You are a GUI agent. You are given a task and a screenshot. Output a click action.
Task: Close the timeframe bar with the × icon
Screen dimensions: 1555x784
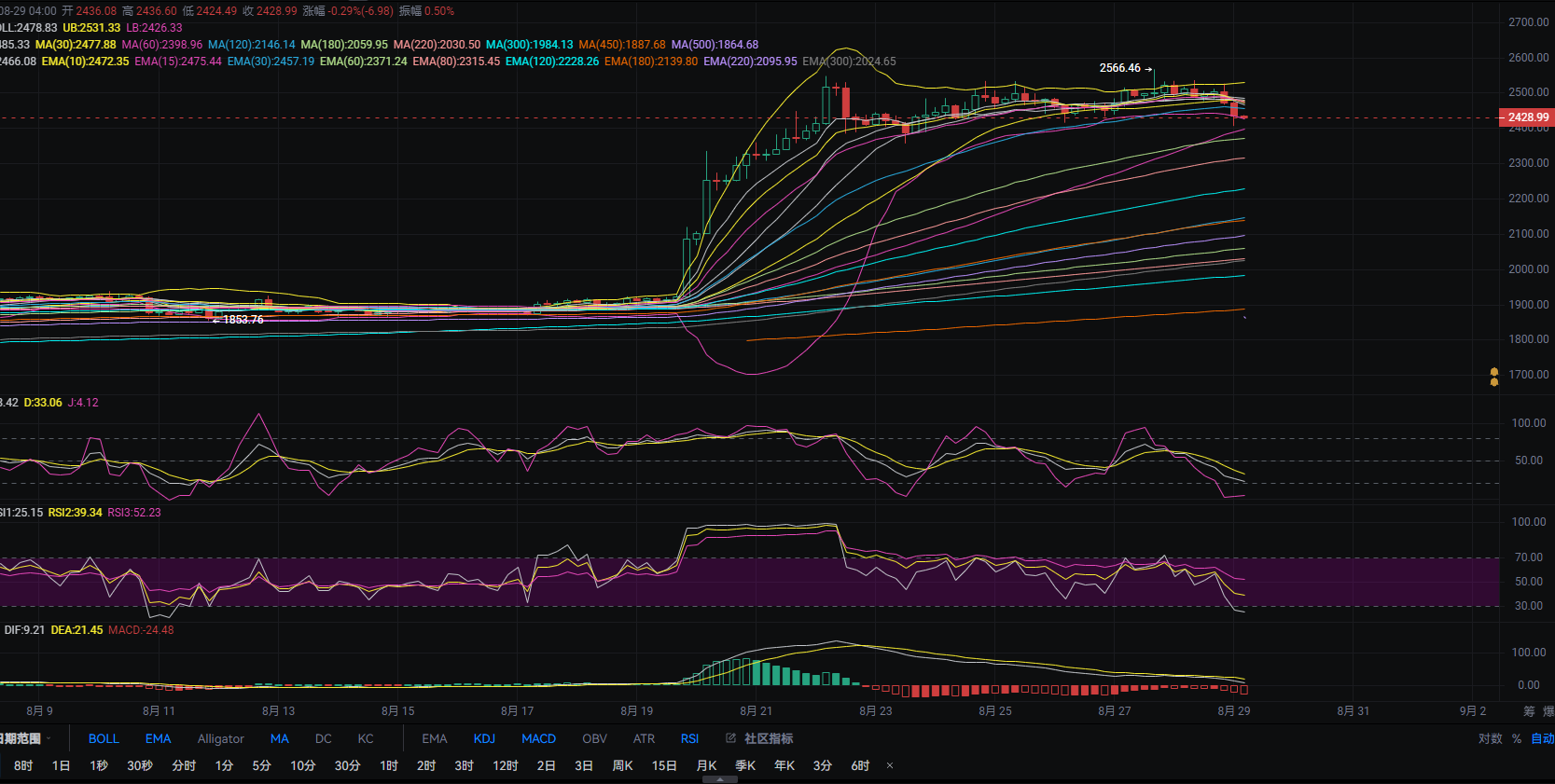890,766
